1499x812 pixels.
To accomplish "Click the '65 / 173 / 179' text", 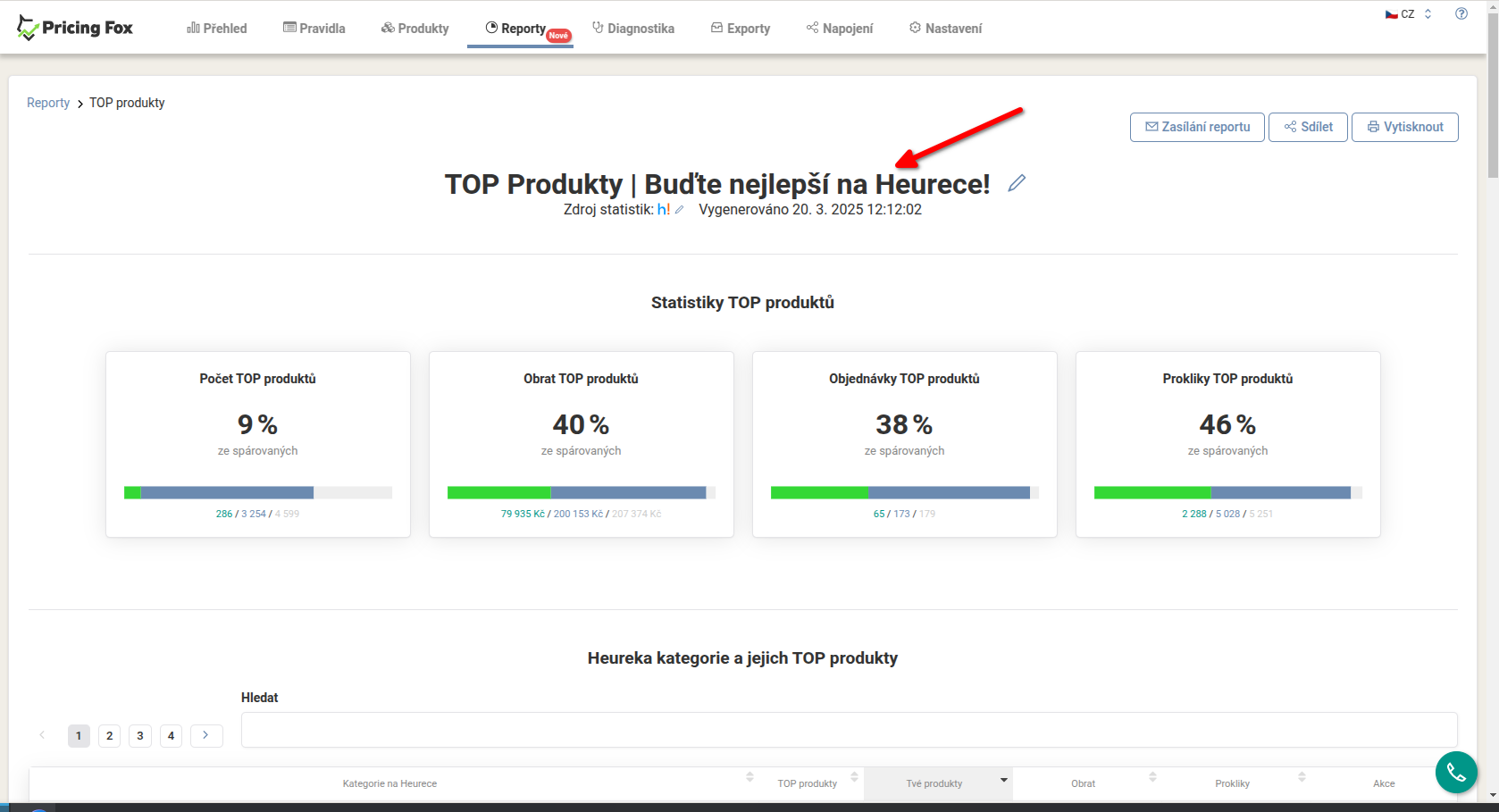I will 905,514.
